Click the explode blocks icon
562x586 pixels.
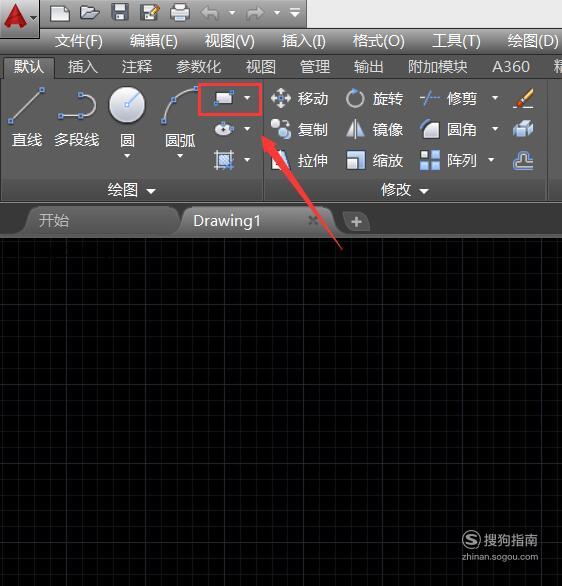tap(523, 129)
